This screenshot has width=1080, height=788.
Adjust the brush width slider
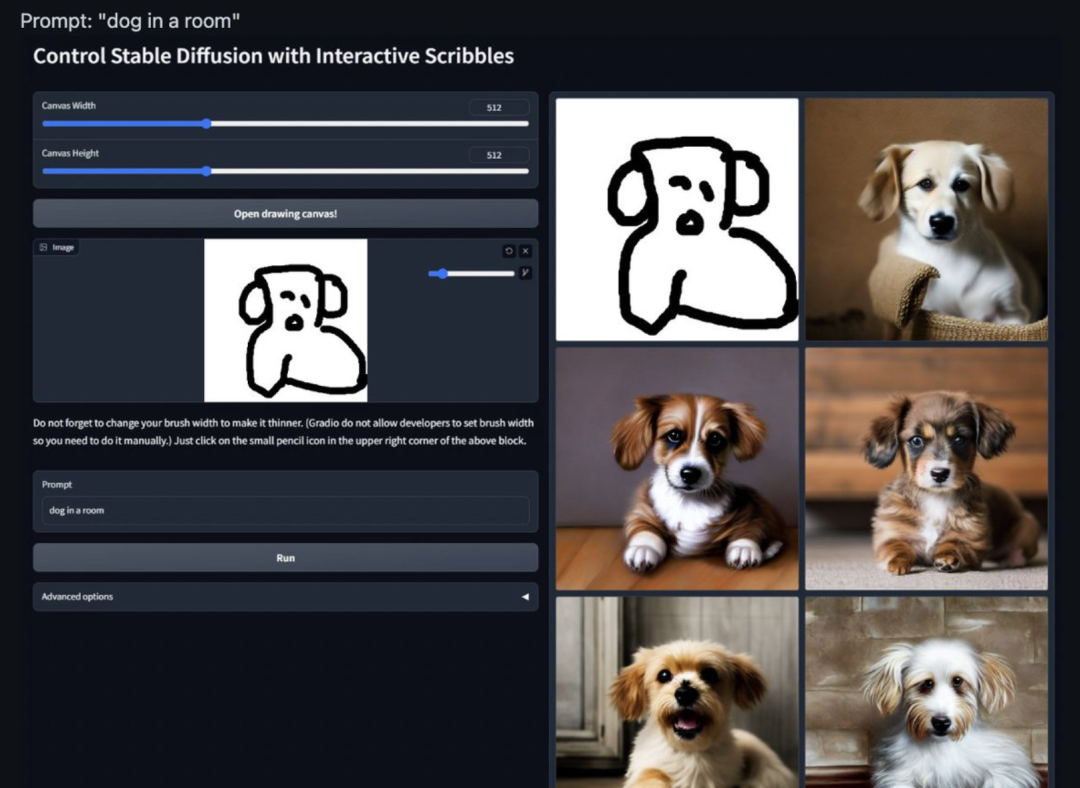pos(471,273)
